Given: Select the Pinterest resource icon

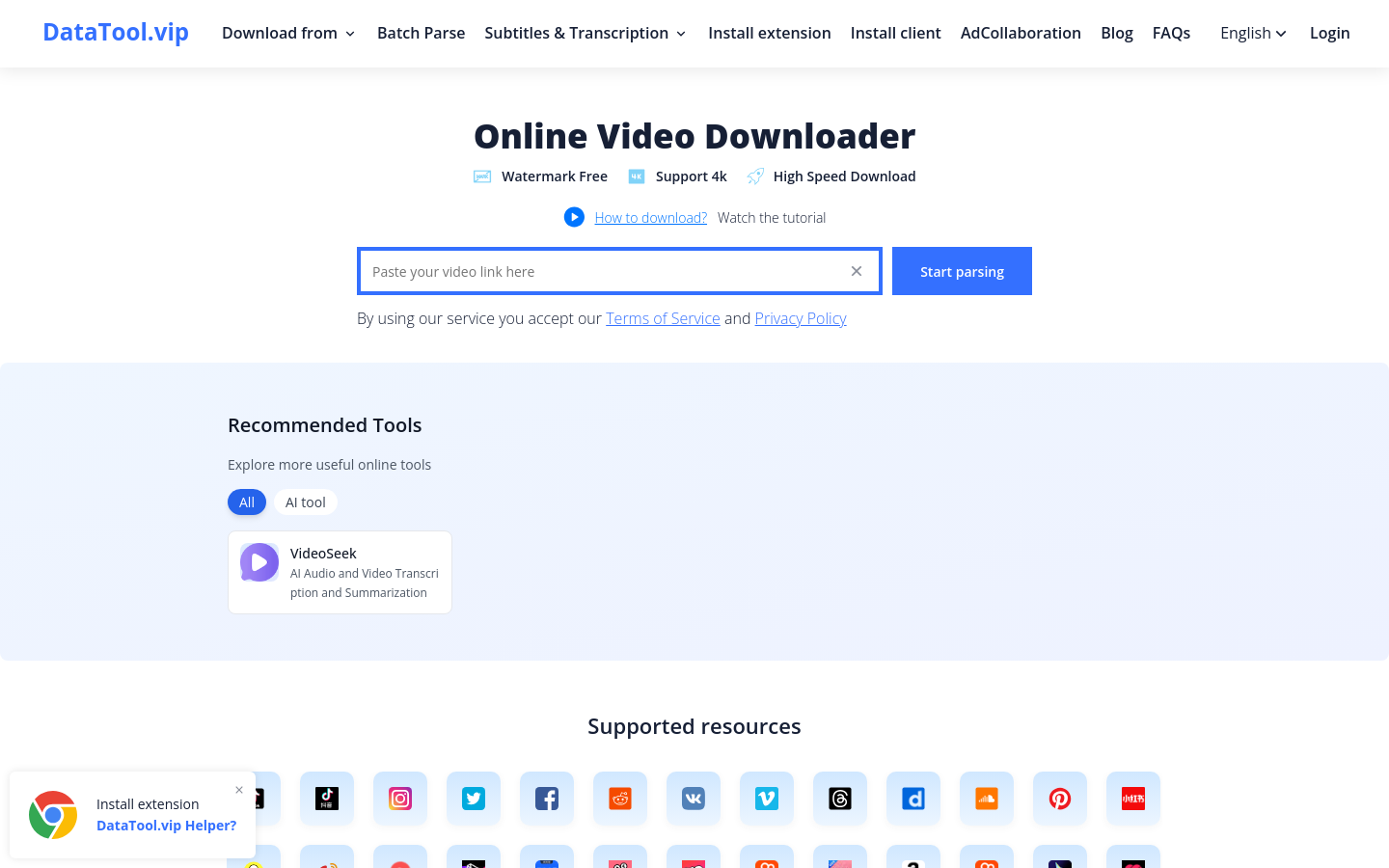Looking at the screenshot, I should [x=1060, y=799].
